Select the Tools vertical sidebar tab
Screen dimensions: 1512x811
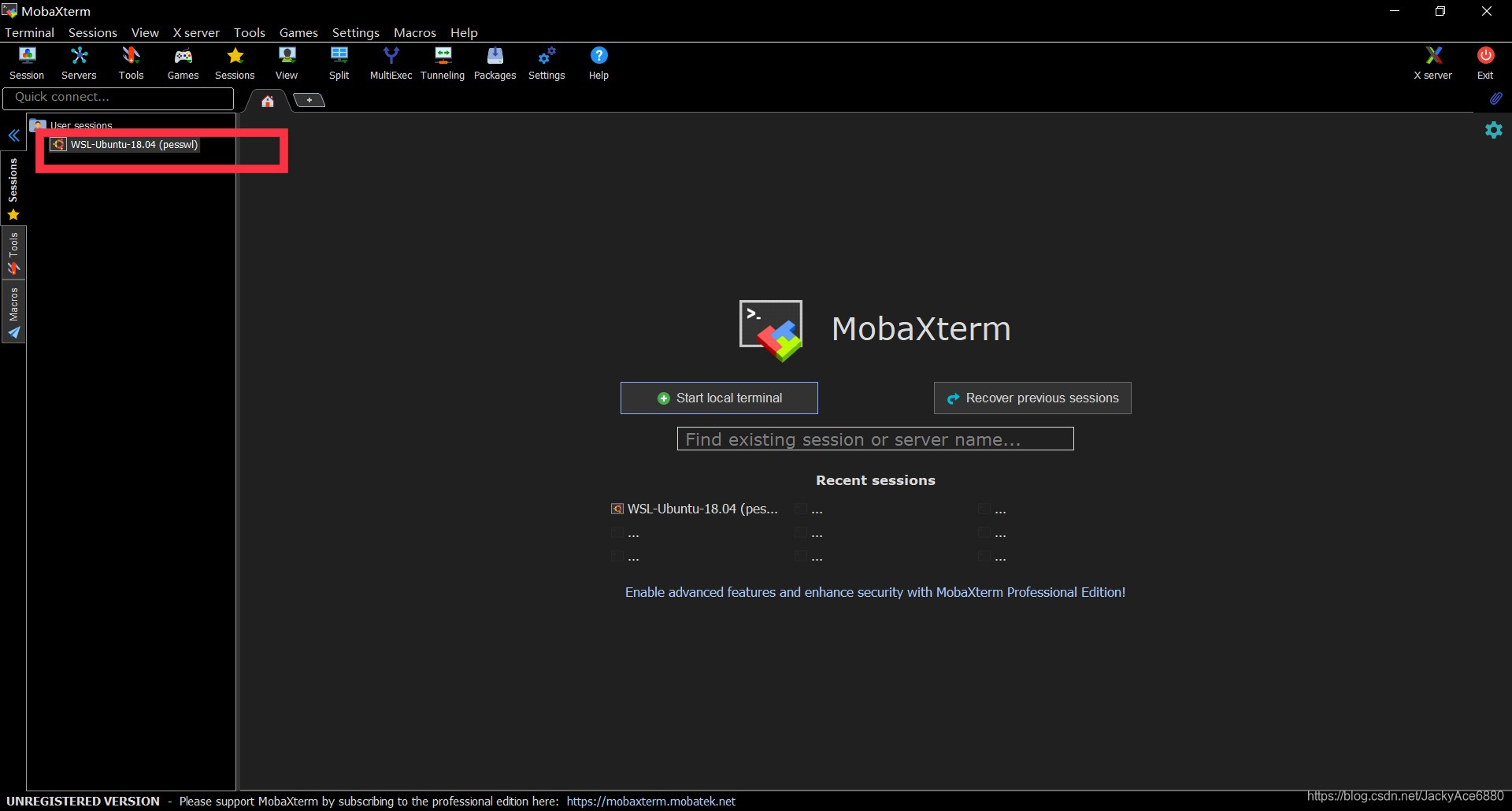pyautogui.click(x=13, y=254)
